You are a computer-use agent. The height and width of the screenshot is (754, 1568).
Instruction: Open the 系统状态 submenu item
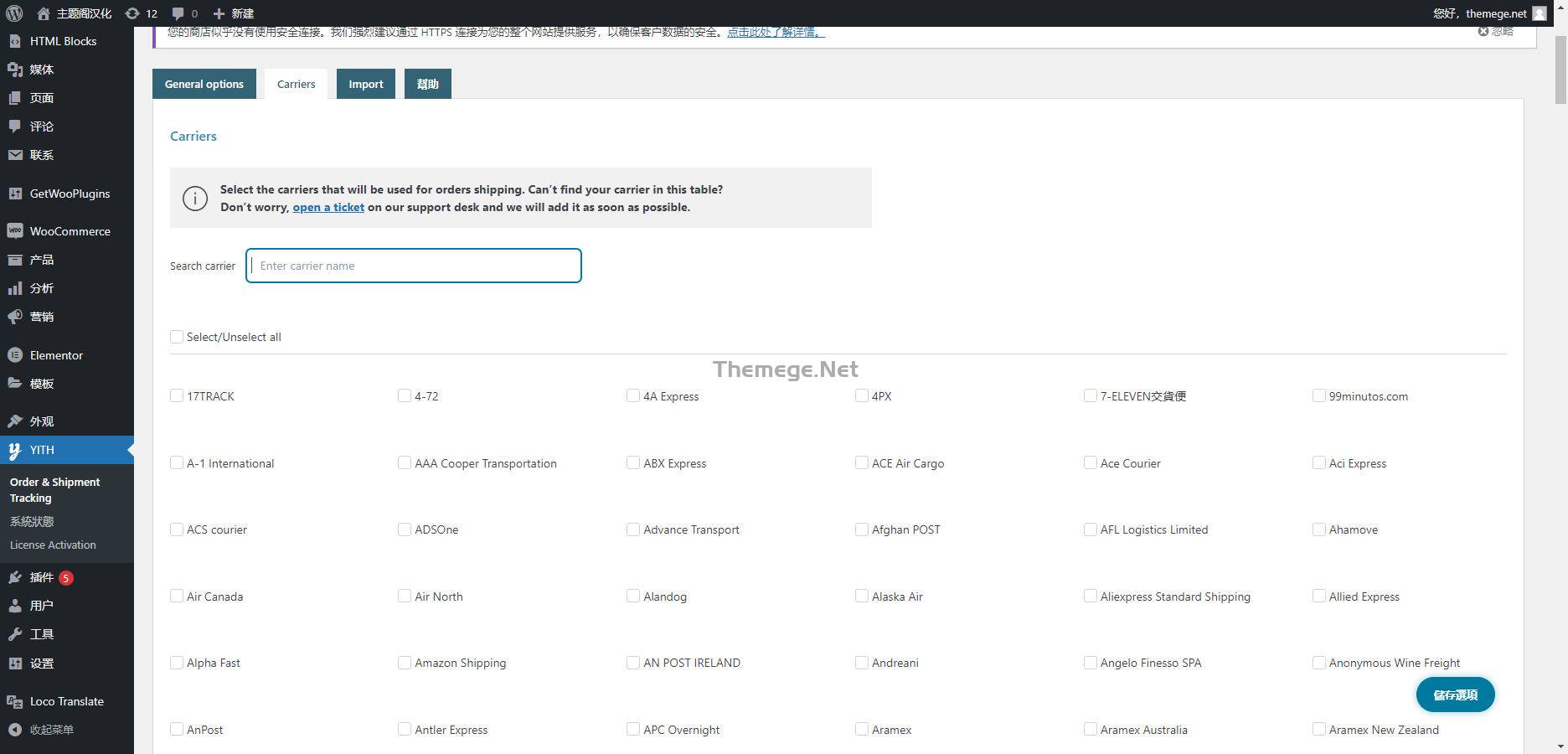tap(32, 521)
